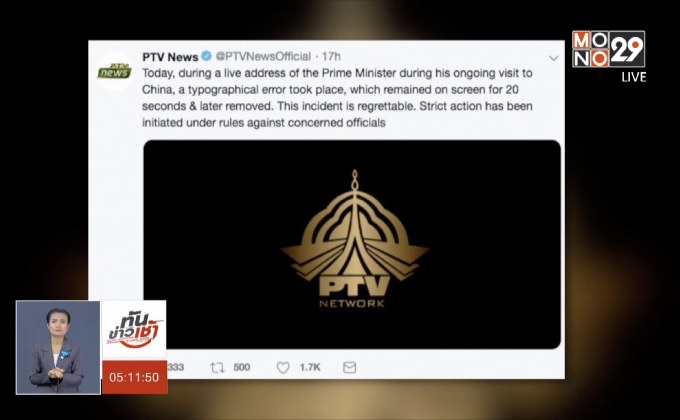
Task: Select the tweet text about typographical error
Action: [x=337, y=98]
